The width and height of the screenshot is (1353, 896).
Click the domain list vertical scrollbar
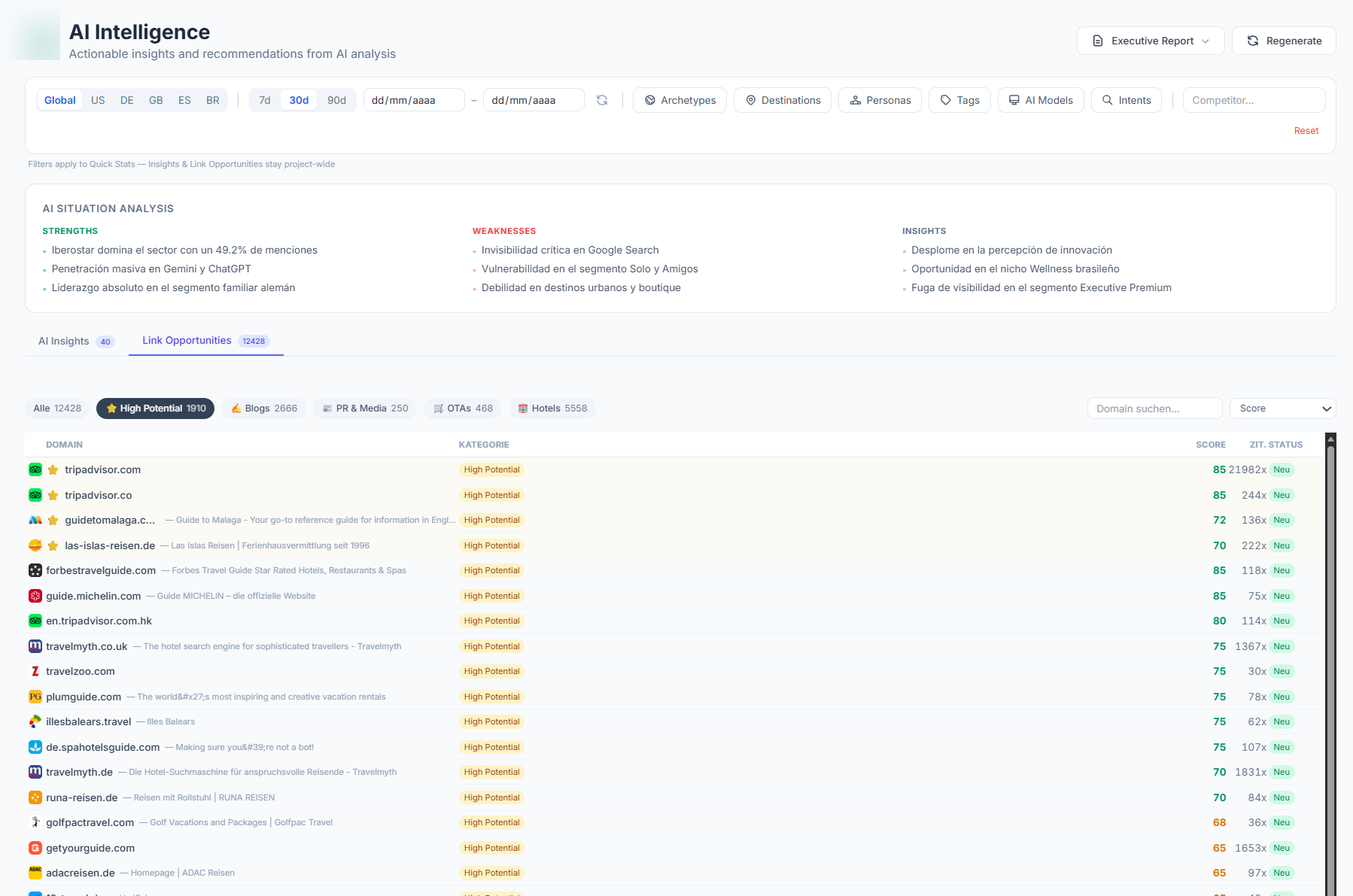pos(1330,665)
